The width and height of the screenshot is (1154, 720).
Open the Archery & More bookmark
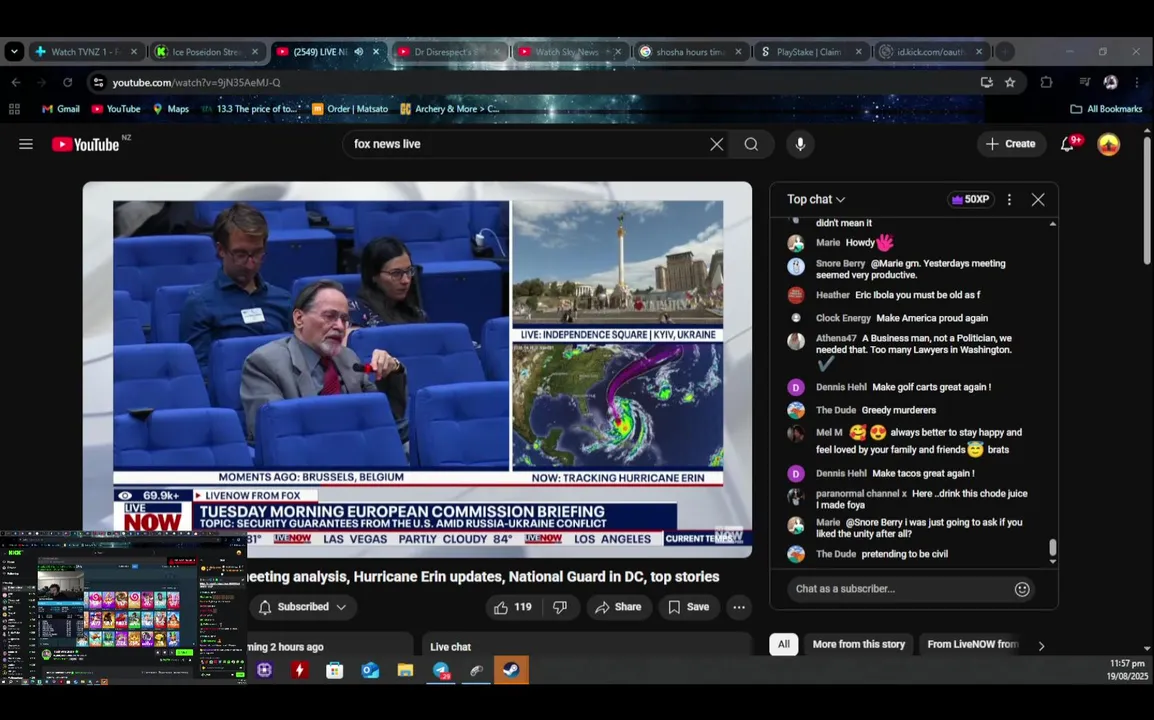[450, 109]
